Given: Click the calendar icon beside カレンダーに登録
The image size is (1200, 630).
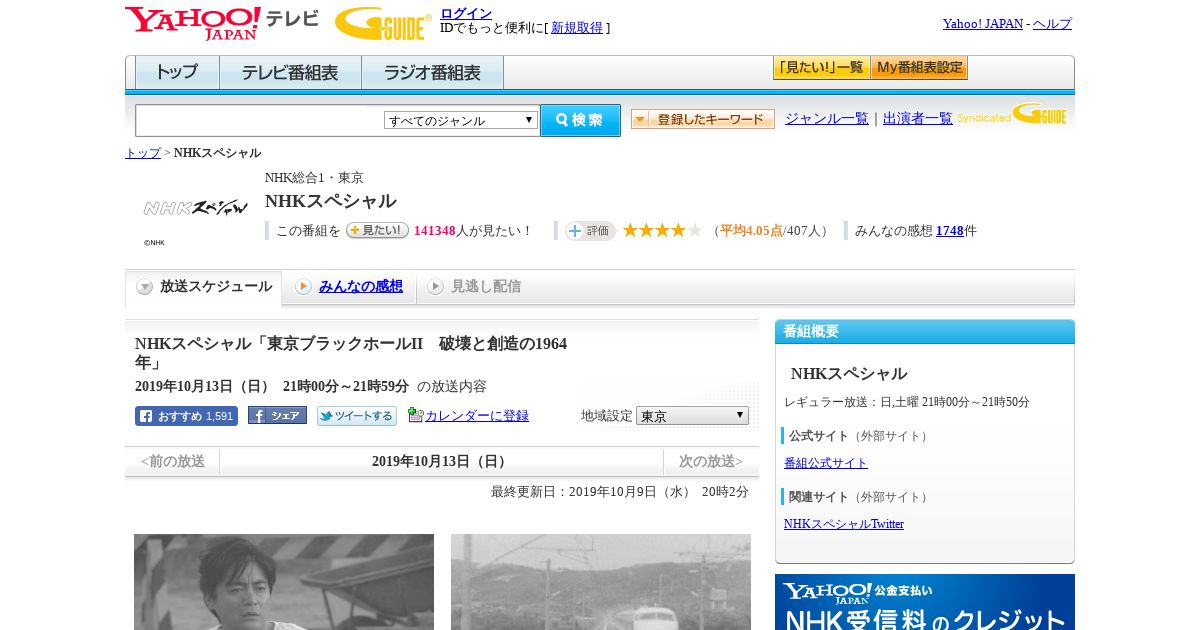Looking at the screenshot, I should [x=415, y=415].
